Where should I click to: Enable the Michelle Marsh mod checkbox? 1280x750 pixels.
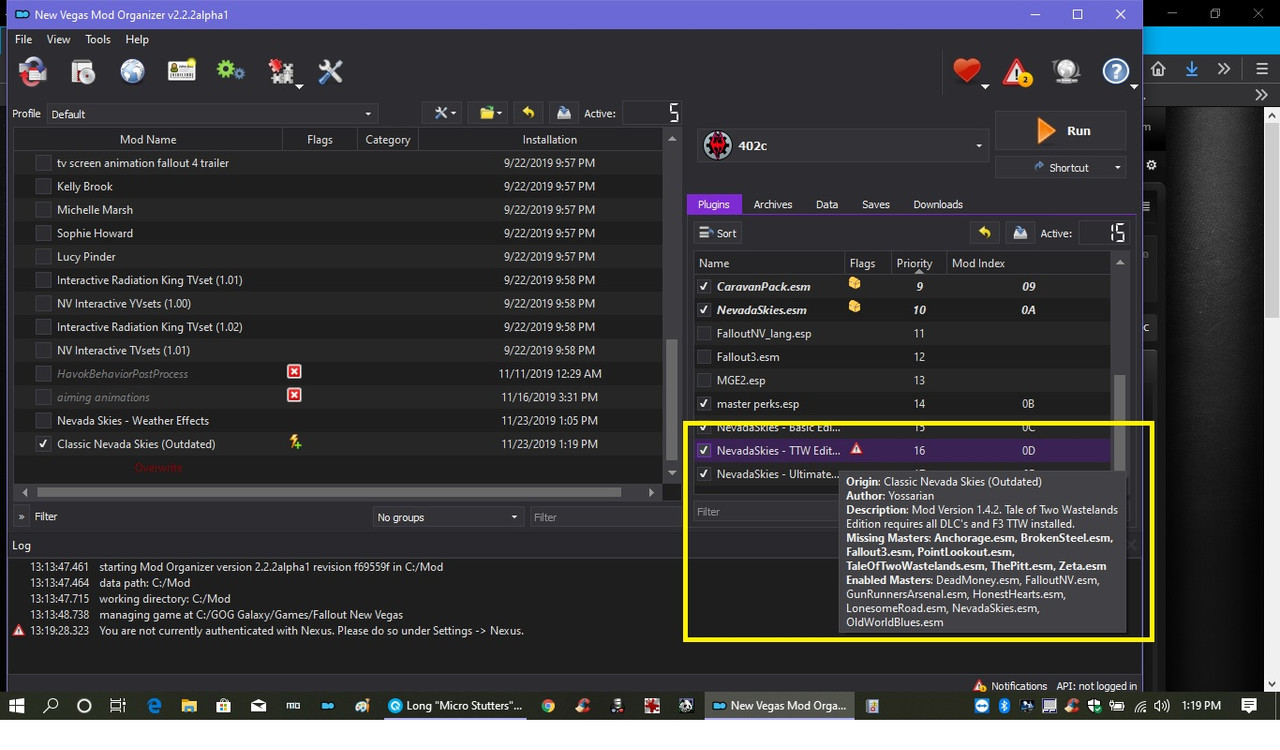(x=43, y=209)
